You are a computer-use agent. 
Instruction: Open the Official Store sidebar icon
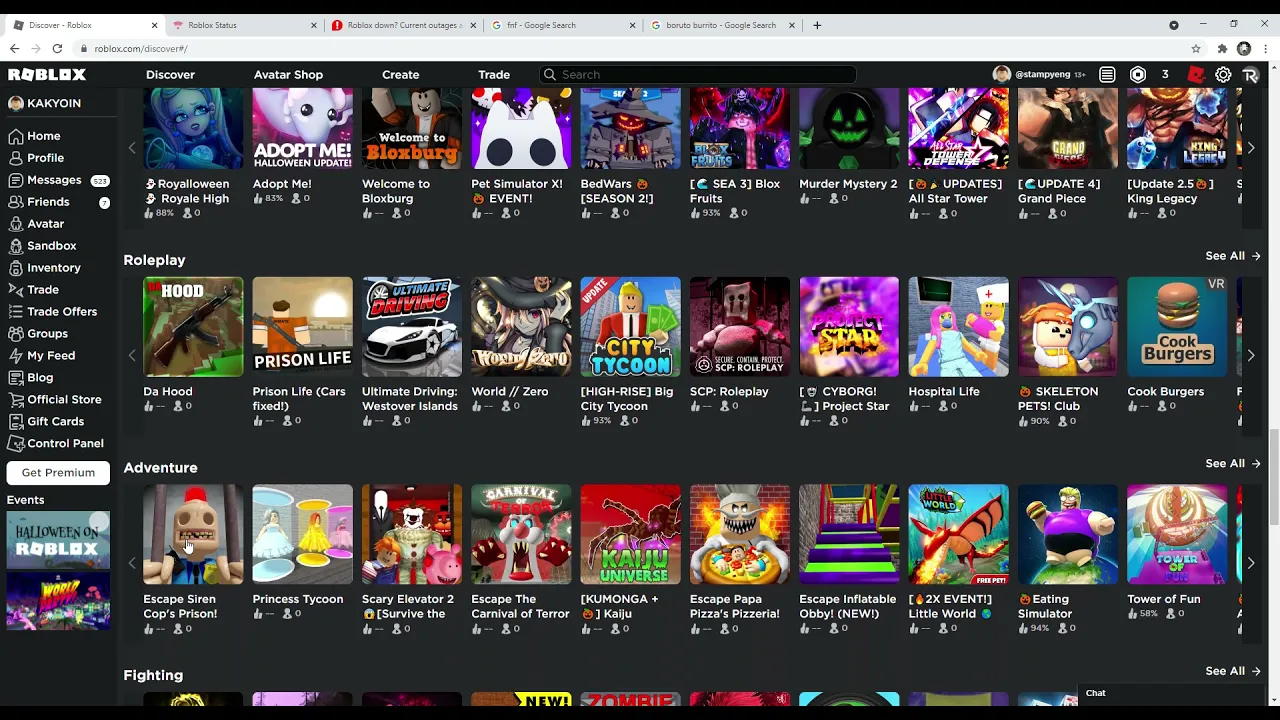[15, 400]
